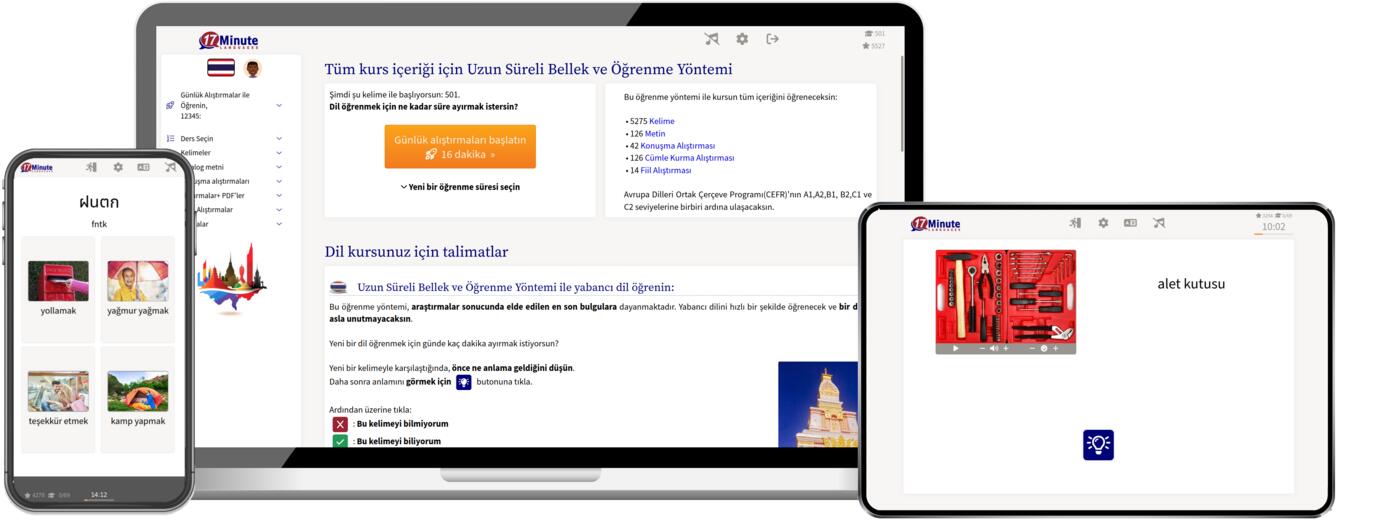This screenshot has height=532, width=1400.
Task: Click temple photo in laptop instructions
Action: point(818,404)
